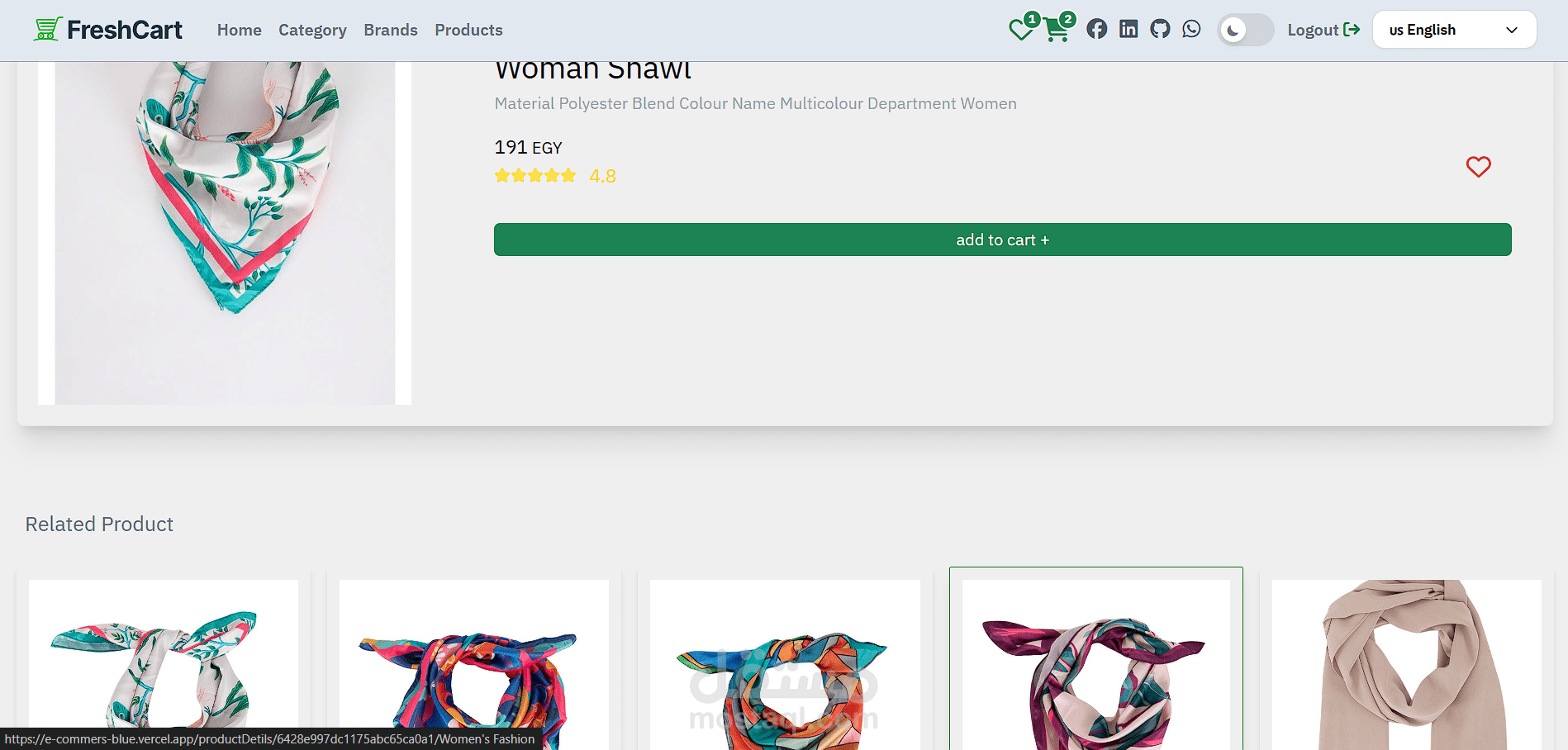
Task: Visit the Facebook page icon
Action: (x=1097, y=30)
